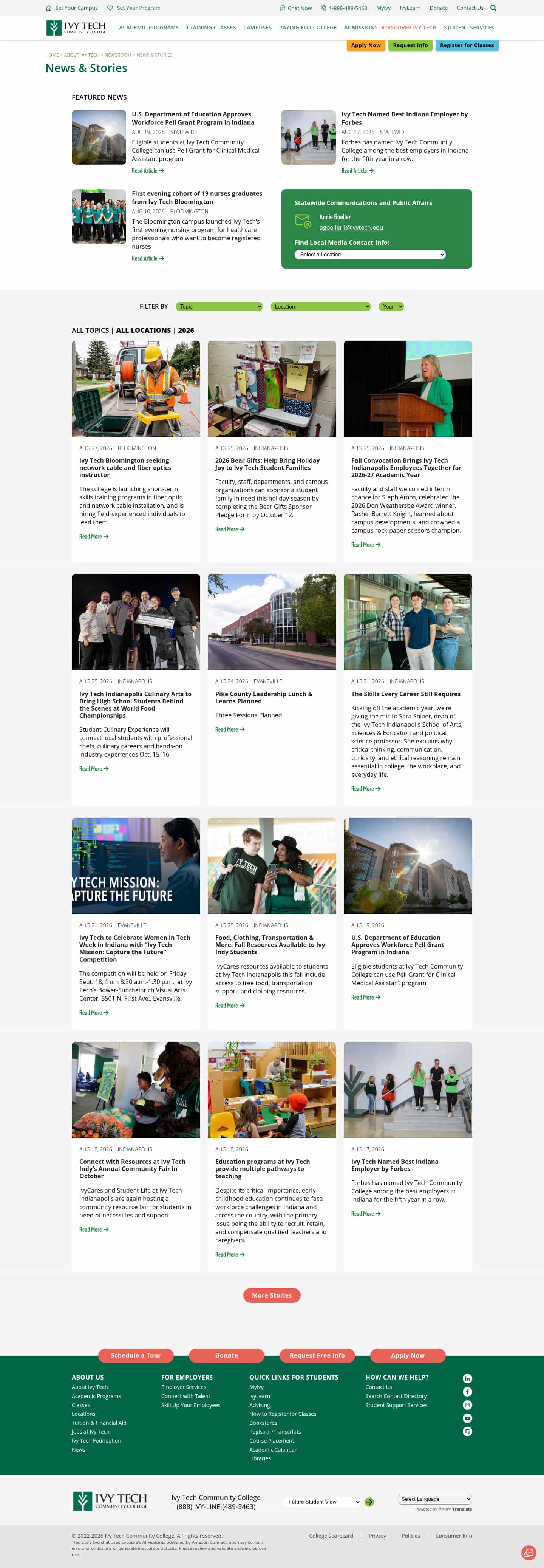Open the live chat bubble icon
Screen dimensions: 544x1568
click(529, 1553)
